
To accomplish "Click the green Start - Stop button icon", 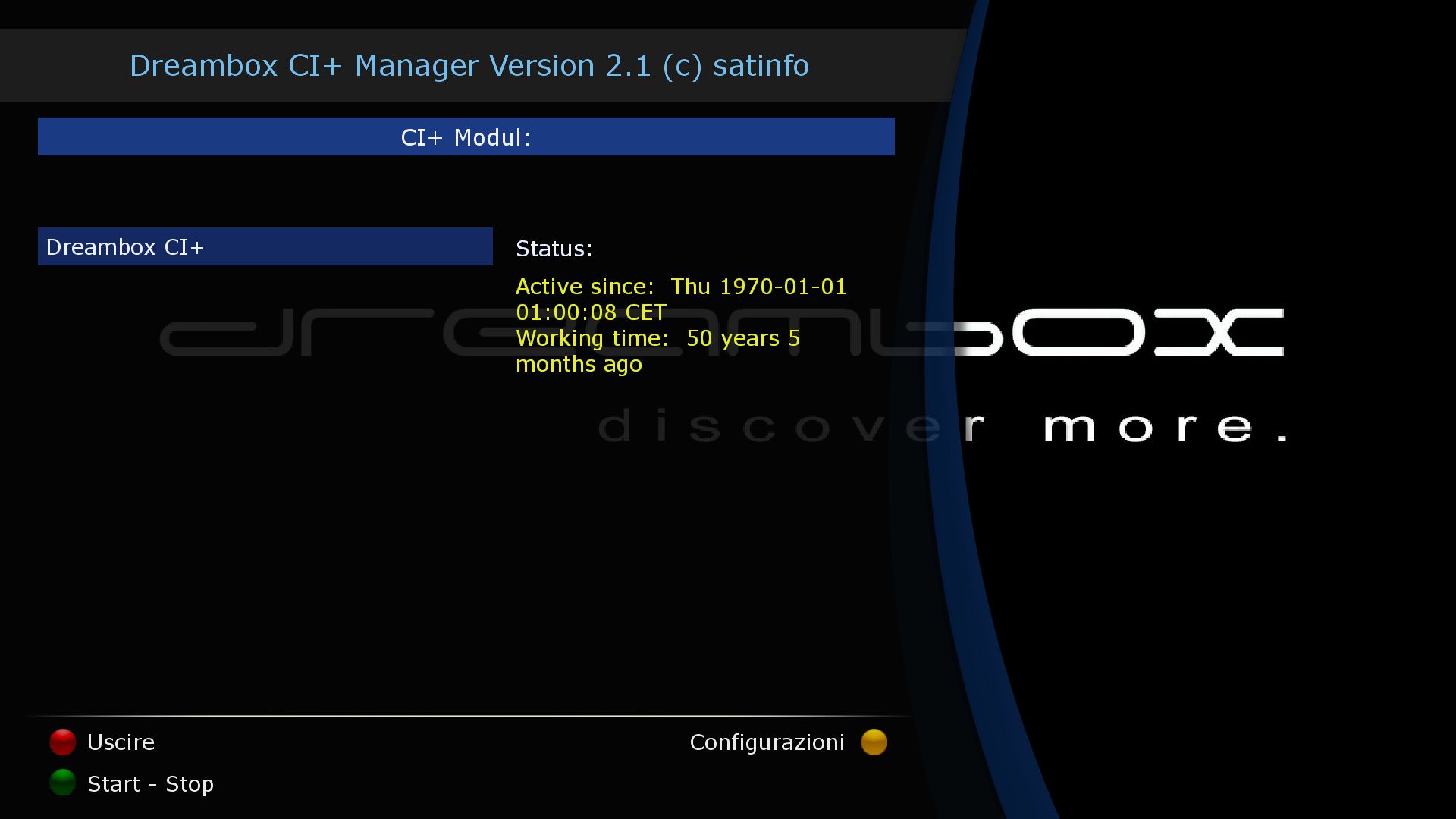I will pos(63,783).
